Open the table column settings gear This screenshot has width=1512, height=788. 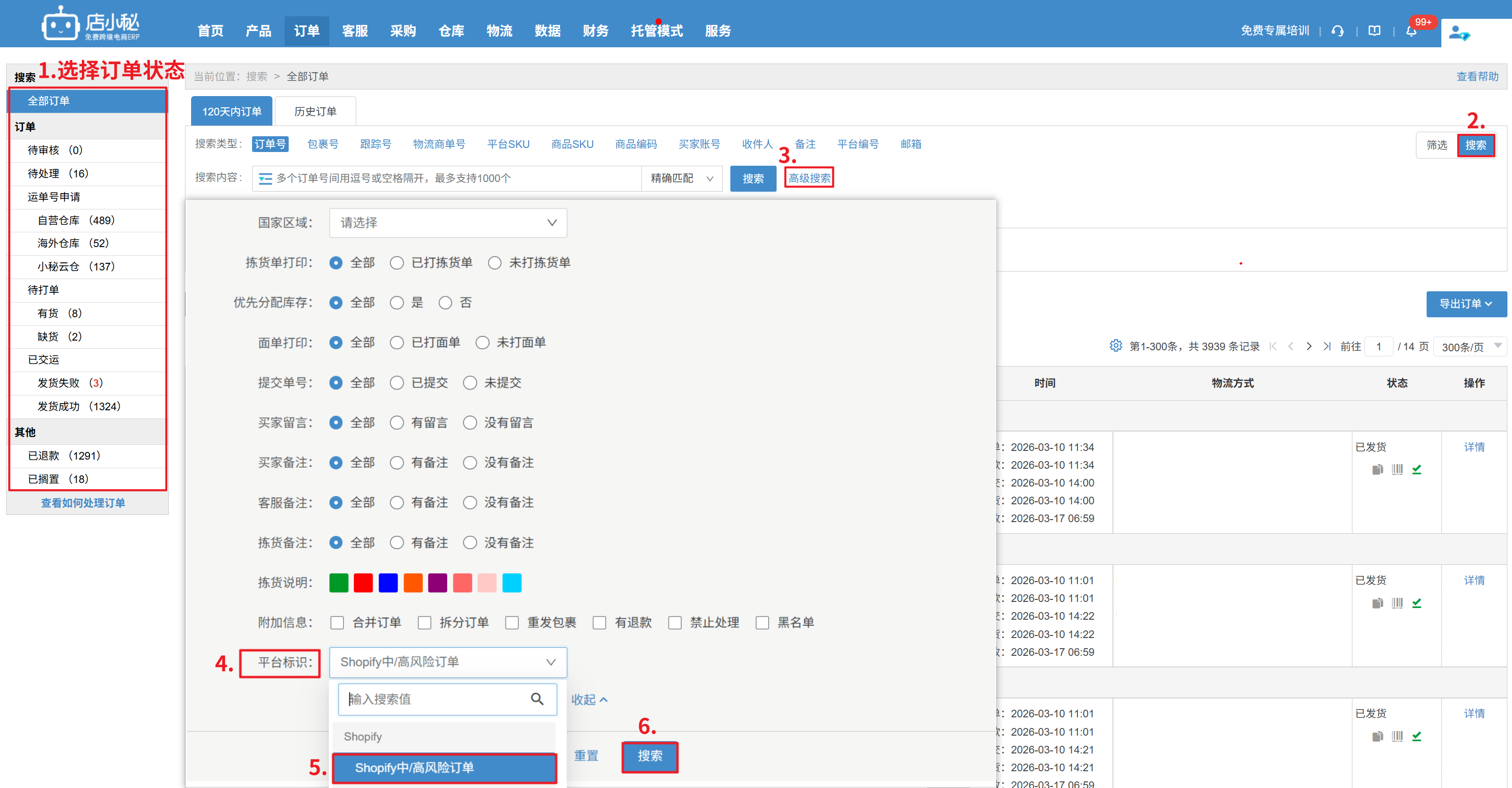pos(1115,346)
